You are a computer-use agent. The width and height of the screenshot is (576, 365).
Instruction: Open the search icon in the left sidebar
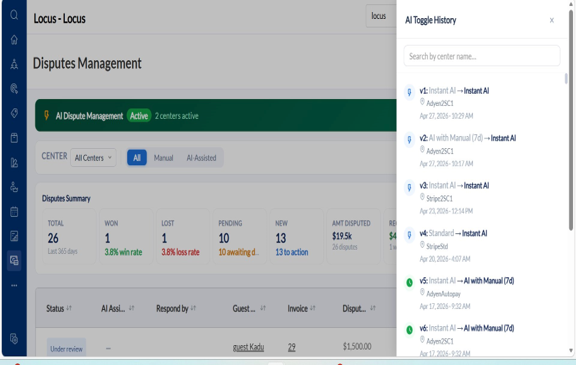point(14,15)
